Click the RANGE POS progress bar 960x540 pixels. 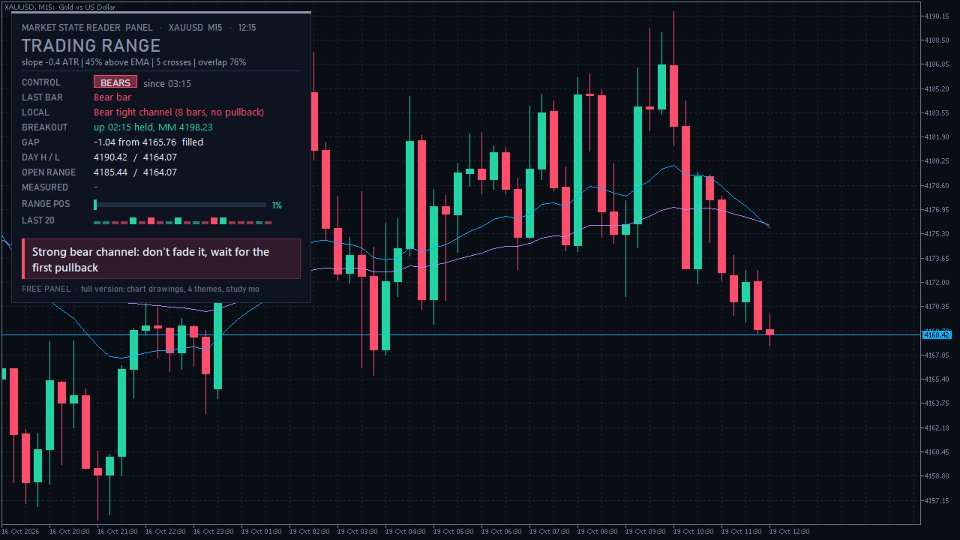pos(180,204)
